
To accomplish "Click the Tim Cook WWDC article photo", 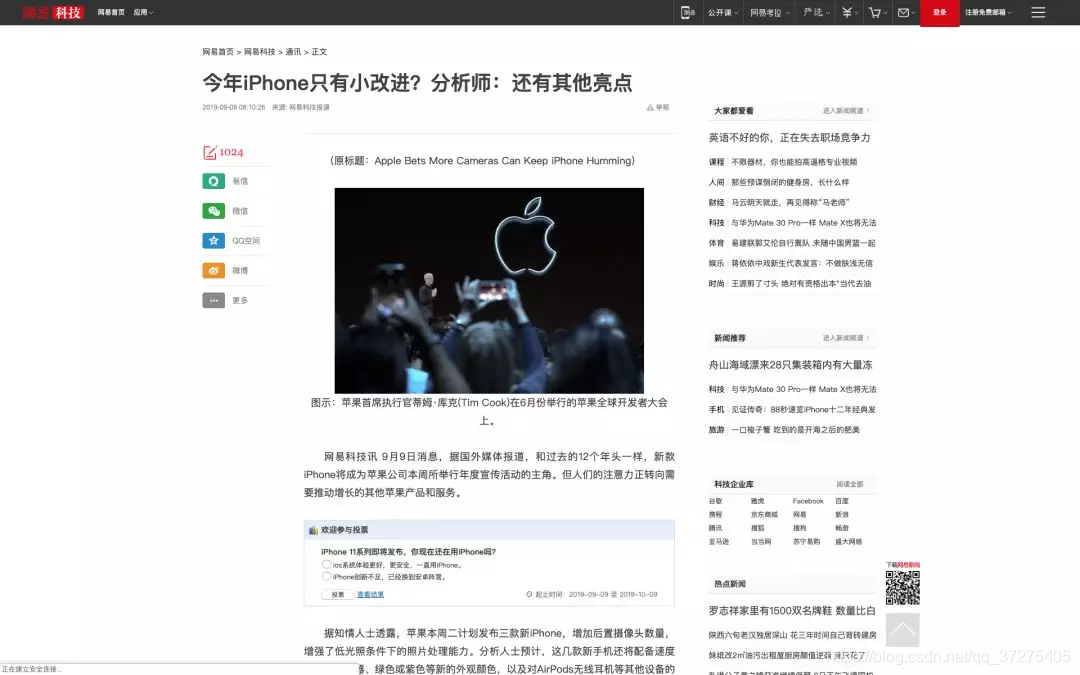I will (489, 291).
